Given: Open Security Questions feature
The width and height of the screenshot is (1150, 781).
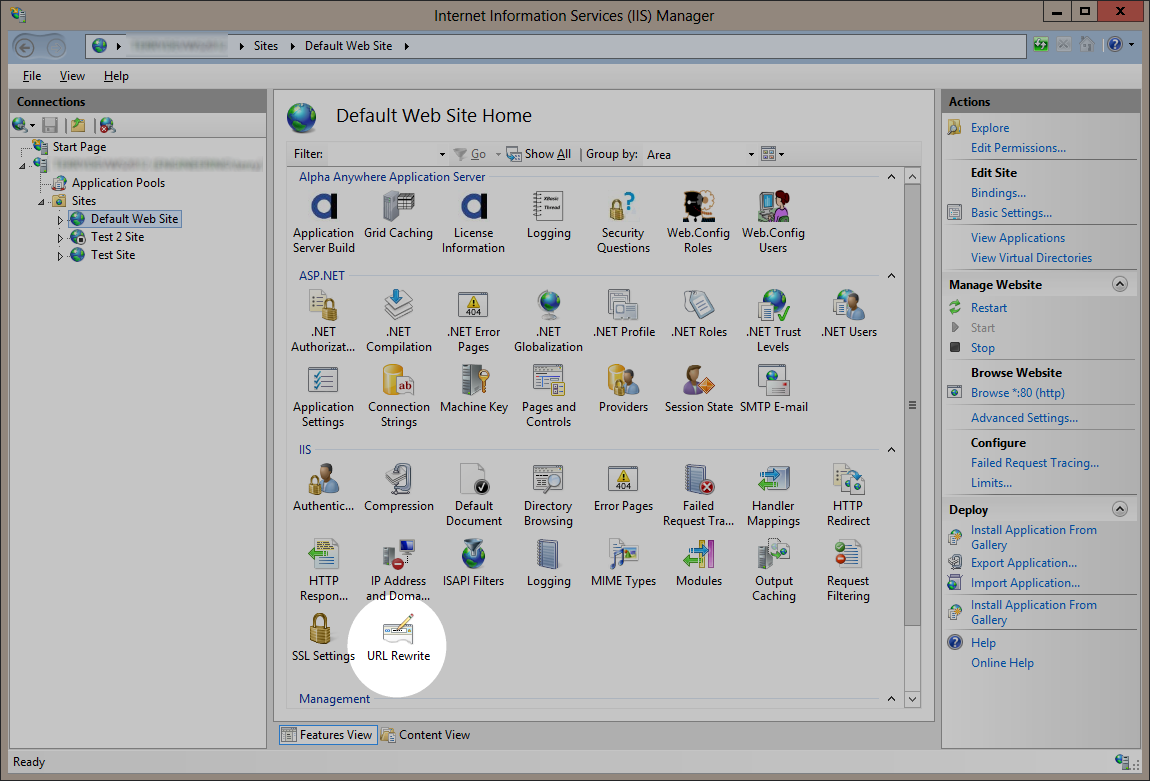Looking at the screenshot, I should [623, 223].
